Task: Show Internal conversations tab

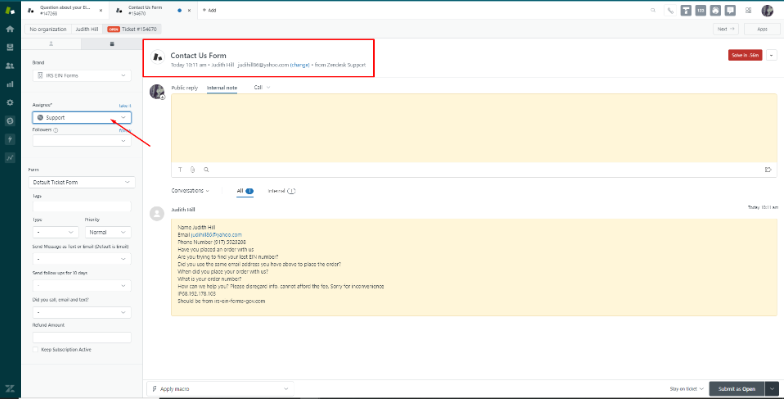Action: tap(282, 190)
